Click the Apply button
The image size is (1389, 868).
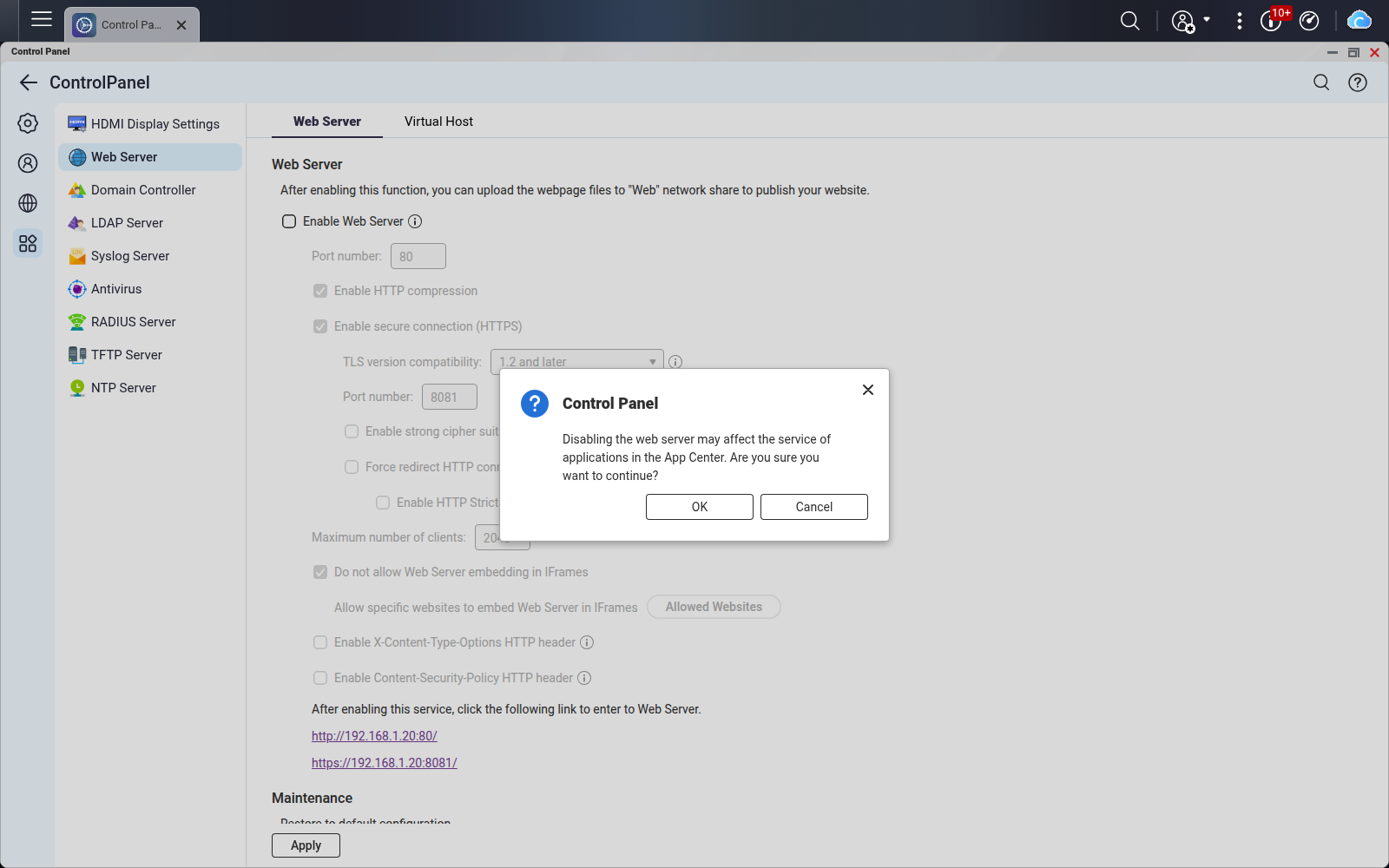pyautogui.click(x=306, y=845)
